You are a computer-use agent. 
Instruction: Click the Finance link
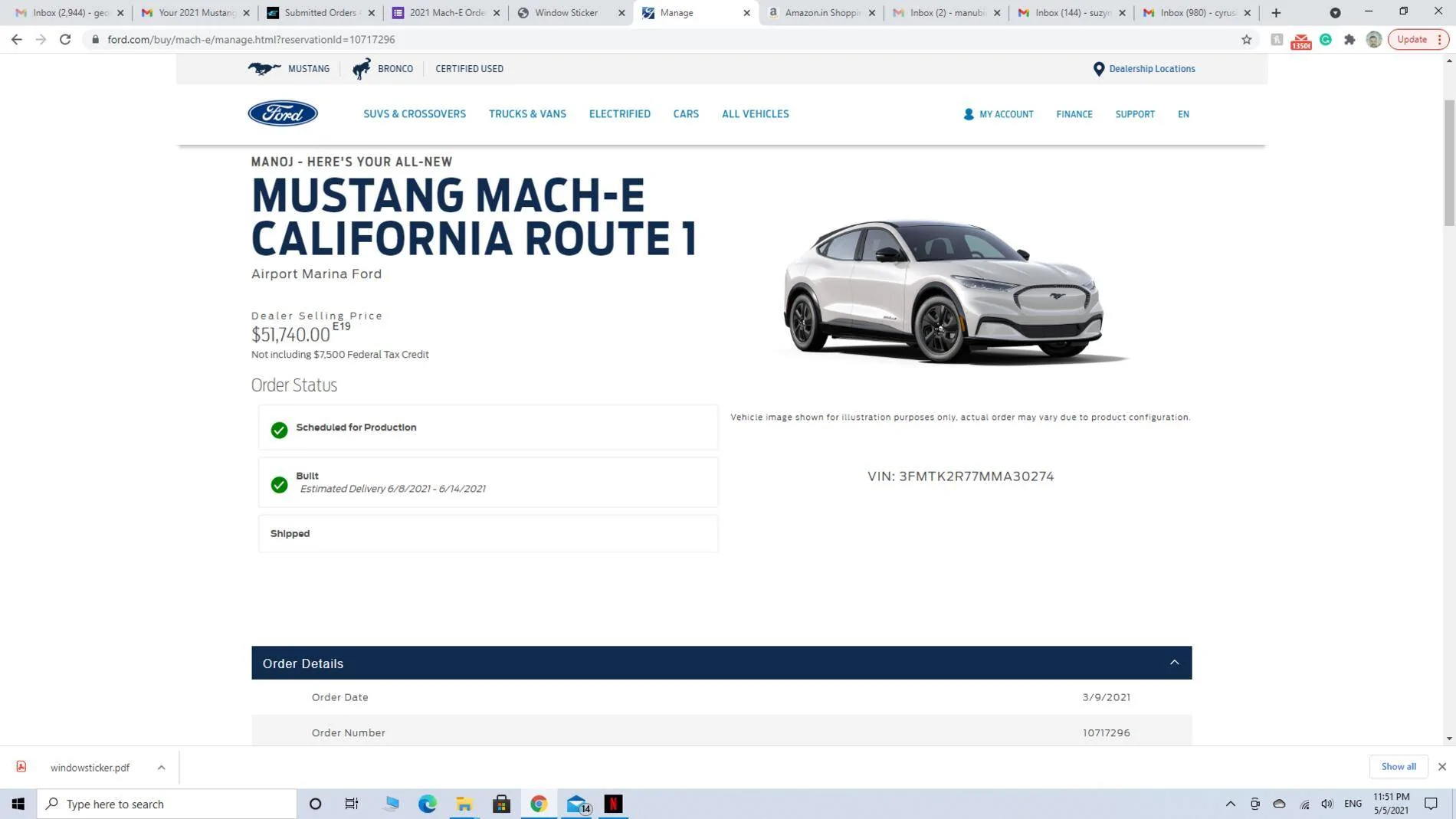pos(1074,114)
